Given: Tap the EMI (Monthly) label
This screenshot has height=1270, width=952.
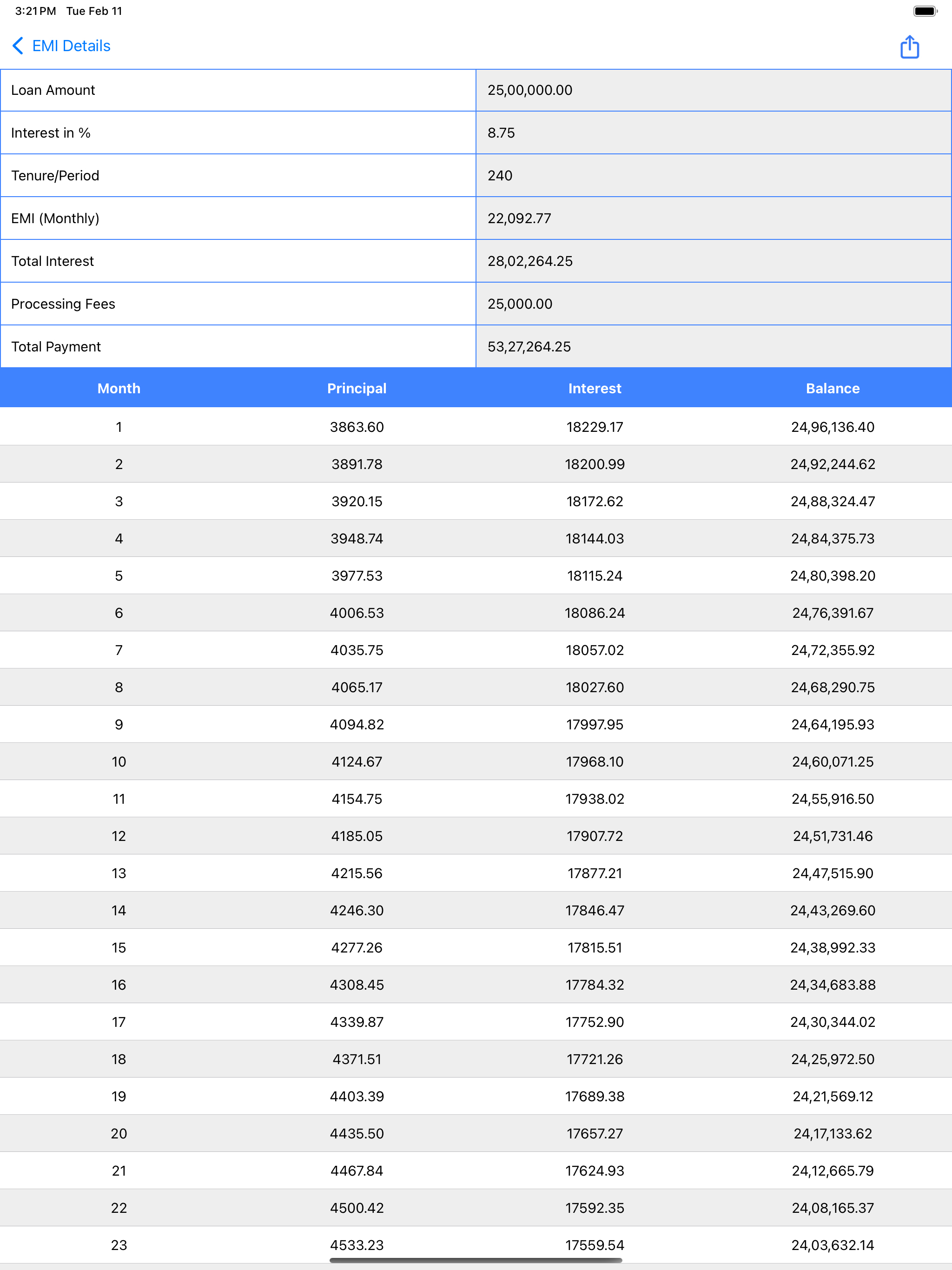Looking at the screenshot, I should 55,218.
